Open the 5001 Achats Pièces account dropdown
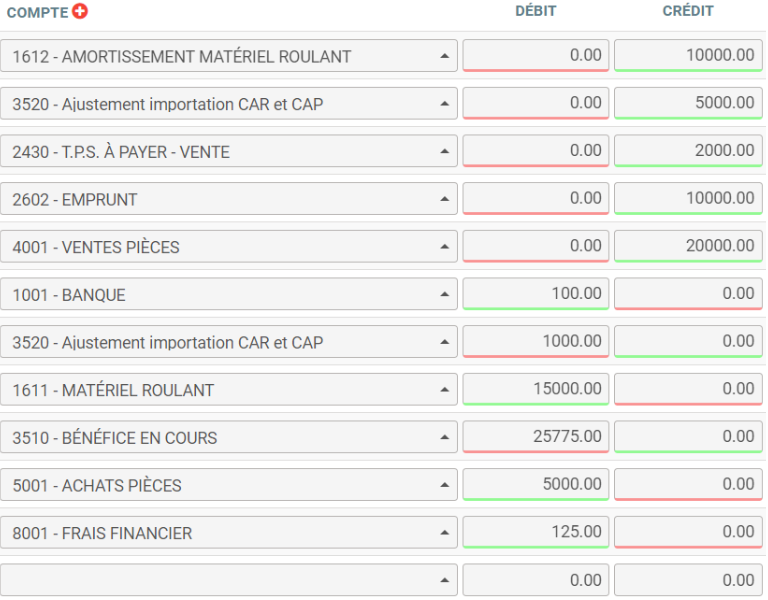The width and height of the screenshot is (768, 600). point(229,485)
